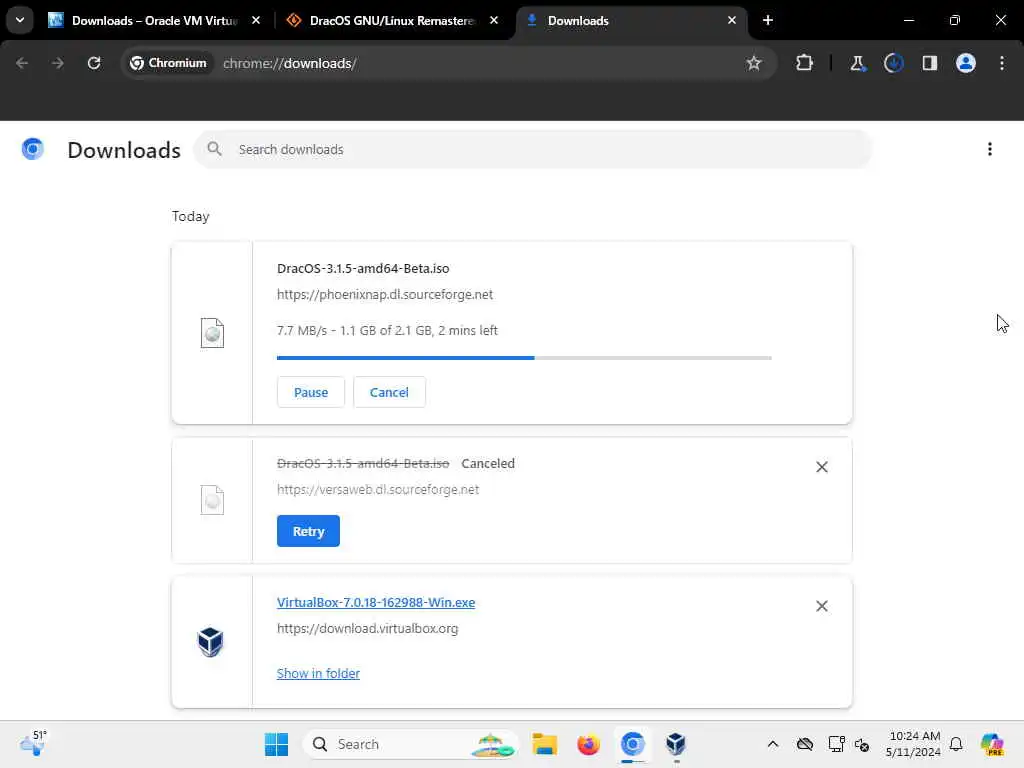The height and width of the screenshot is (768, 1024).
Task: Reload the downloads page
Action: (94, 63)
